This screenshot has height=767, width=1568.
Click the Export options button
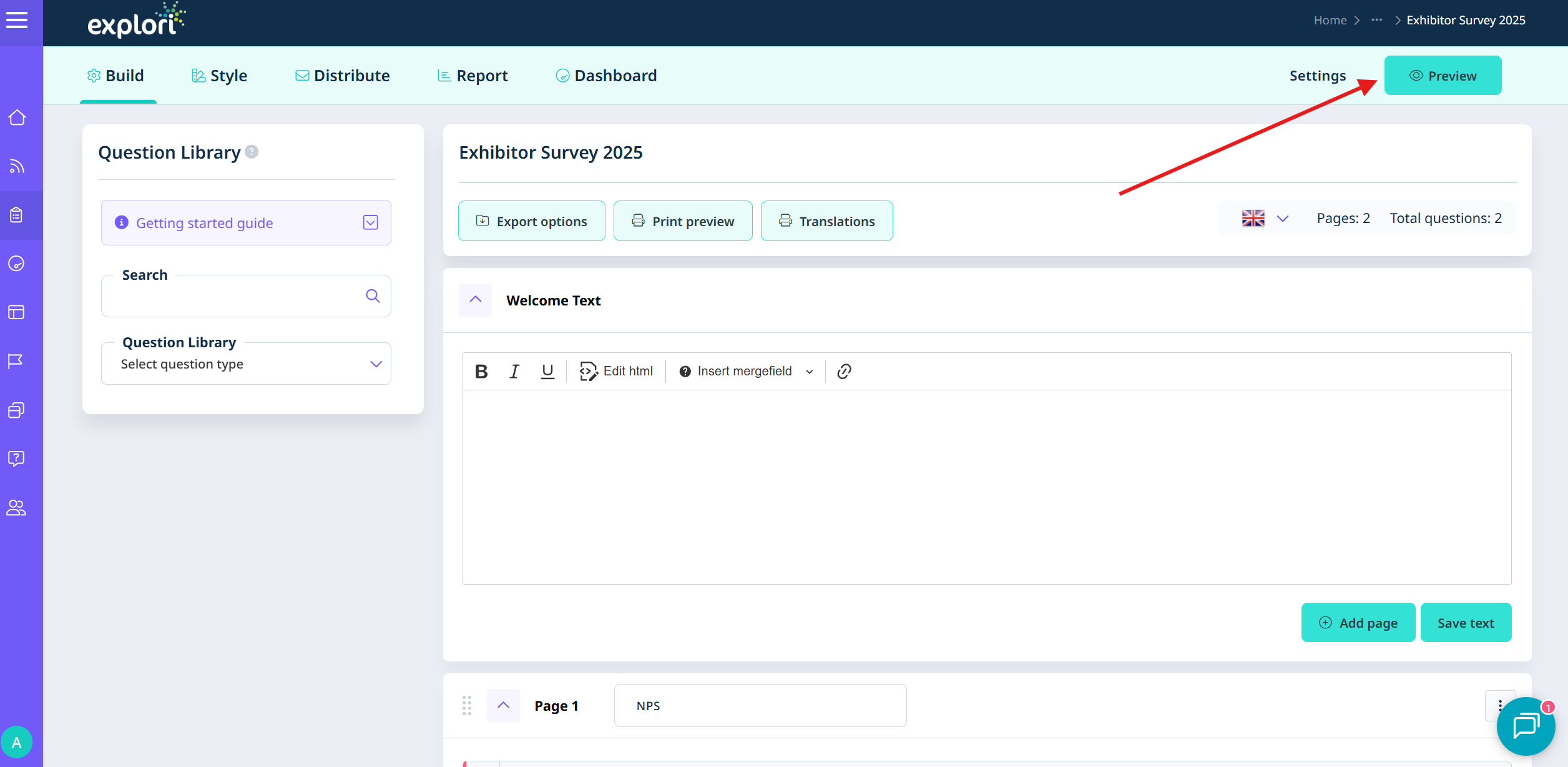click(x=532, y=221)
